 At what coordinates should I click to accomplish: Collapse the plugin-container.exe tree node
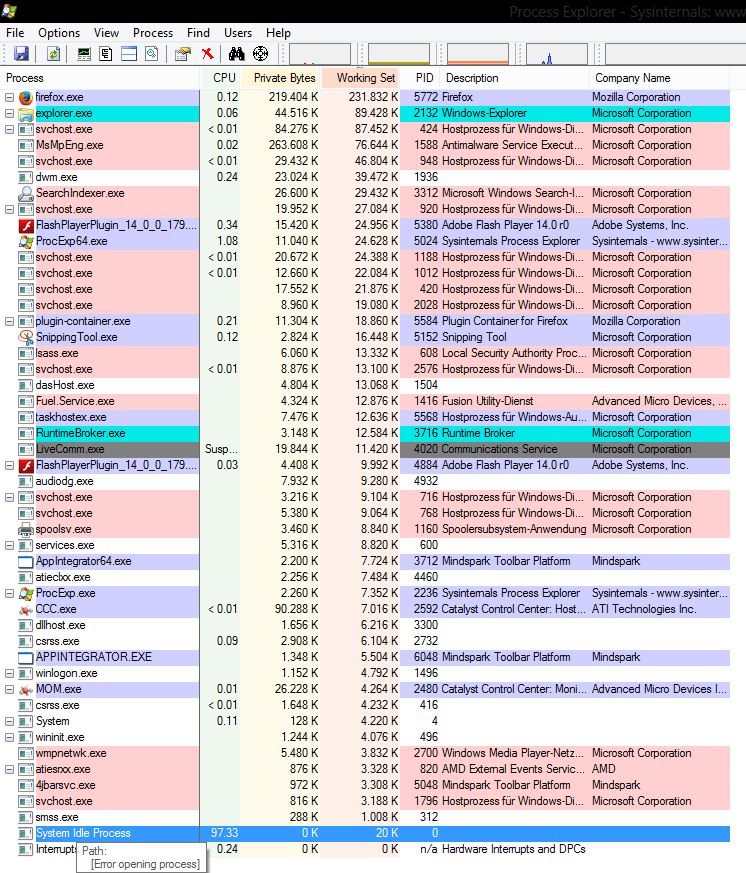click(9, 321)
